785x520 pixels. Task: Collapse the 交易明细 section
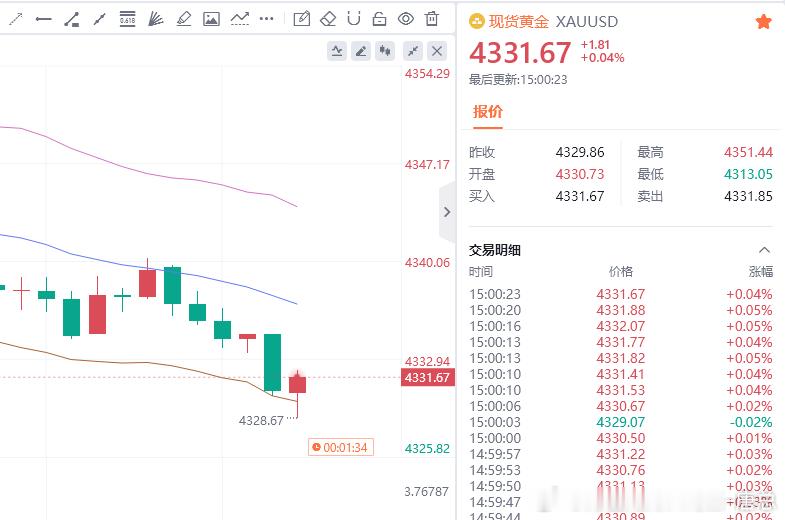click(764, 250)
